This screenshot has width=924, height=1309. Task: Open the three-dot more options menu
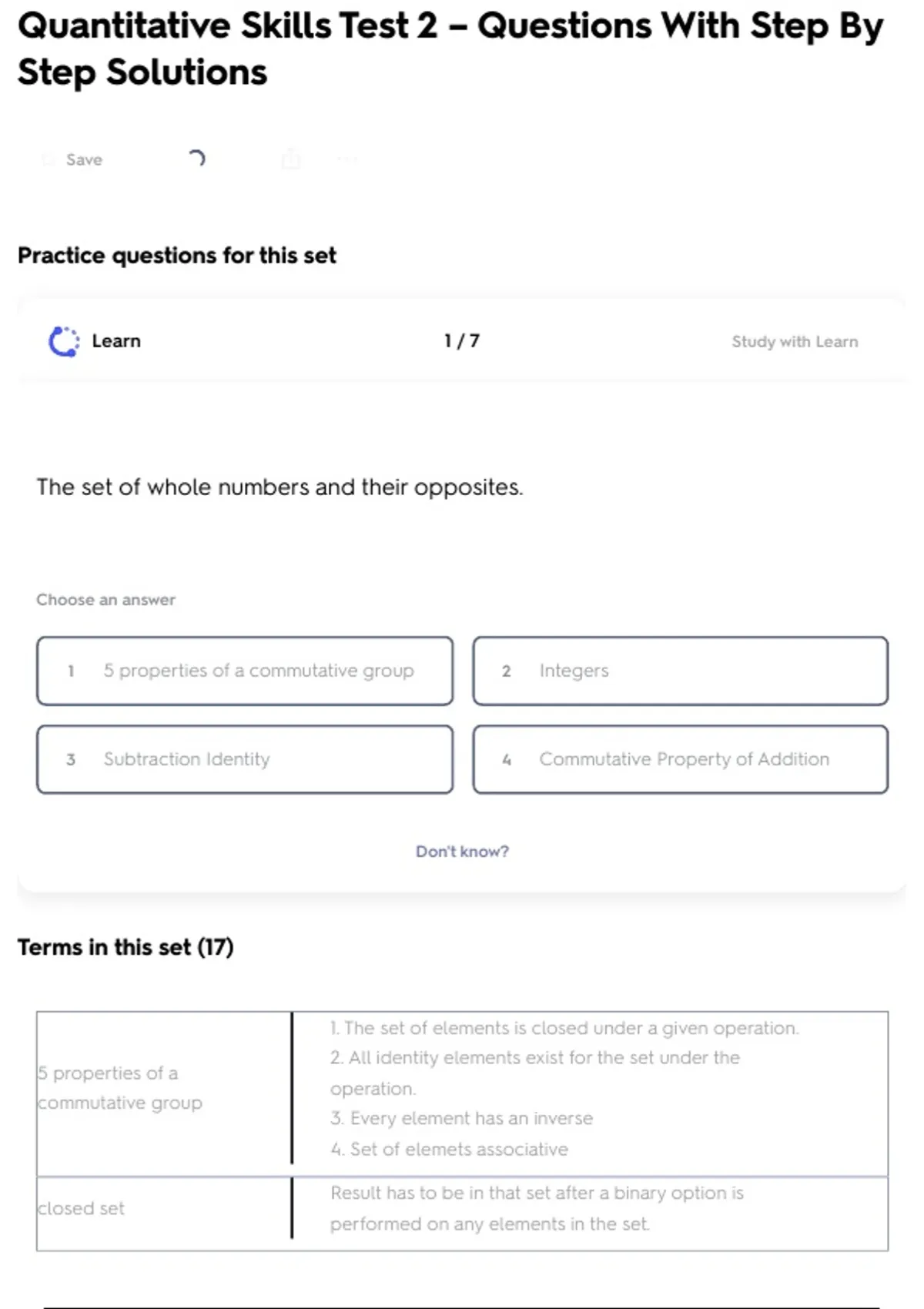(347, 159)
